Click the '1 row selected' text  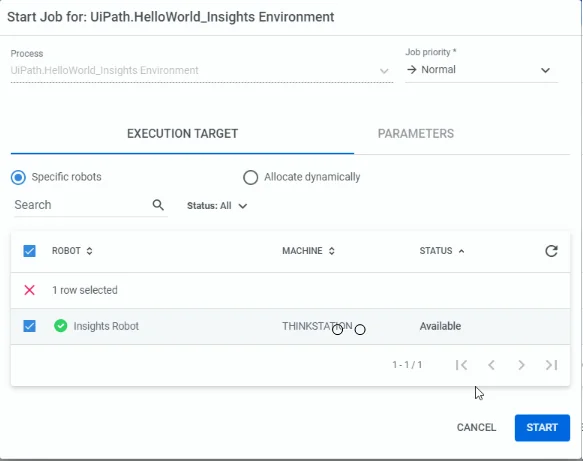point(85,290)
